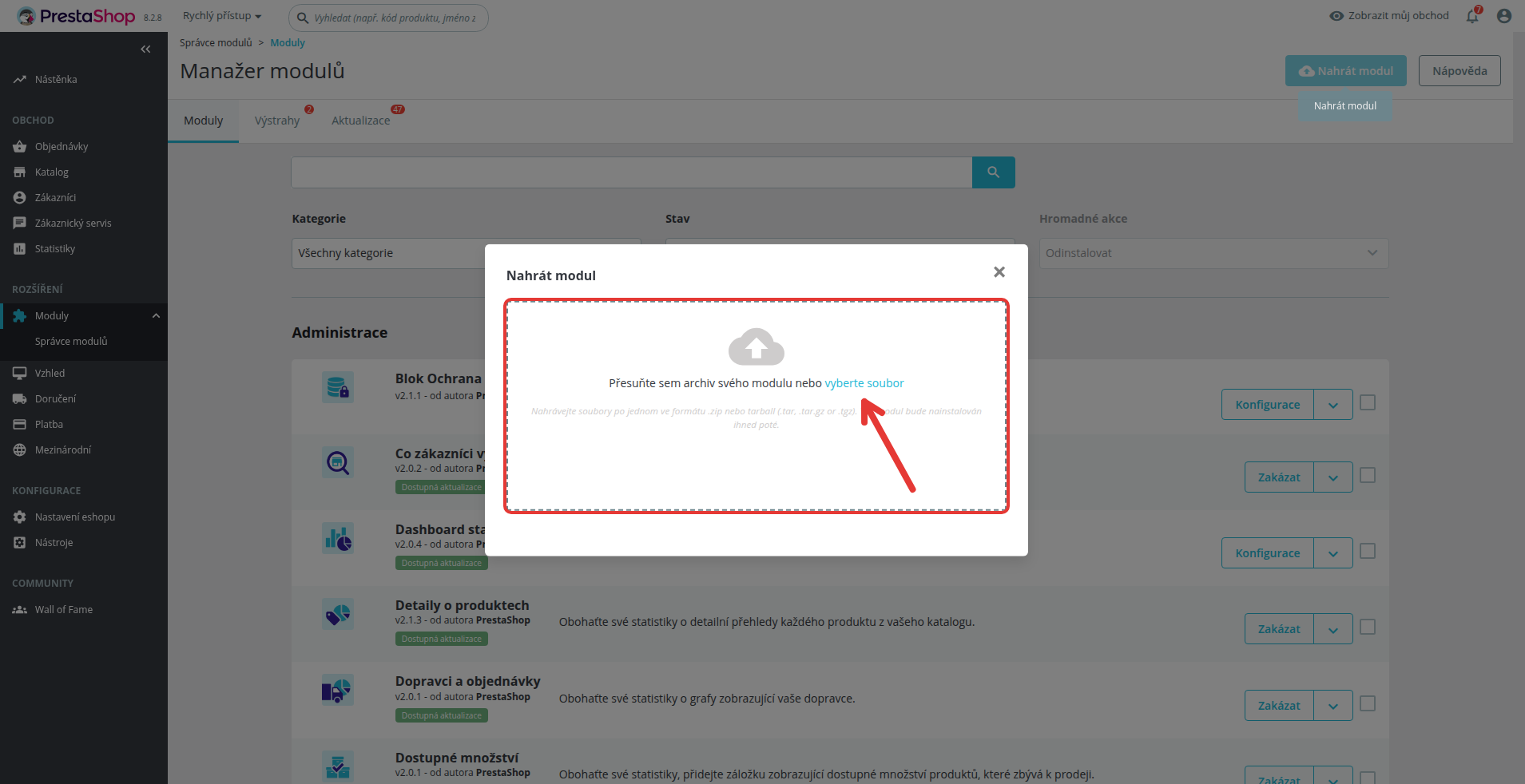Open notifications bell icon
Screen dimensions: 1525x784
(1472, 16)
